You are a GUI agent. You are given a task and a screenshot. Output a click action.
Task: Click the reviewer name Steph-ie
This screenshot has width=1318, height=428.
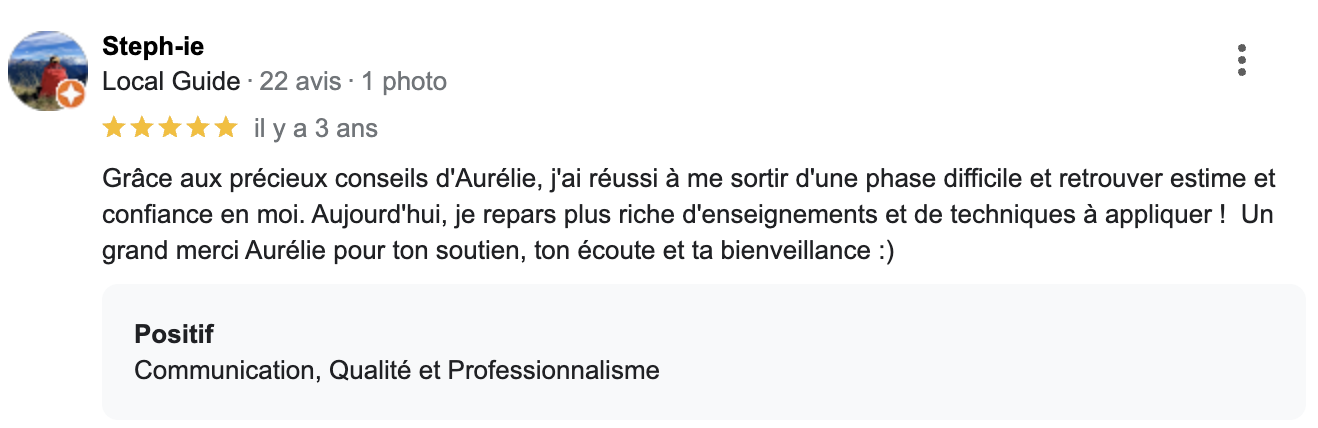tap(153, 47)
